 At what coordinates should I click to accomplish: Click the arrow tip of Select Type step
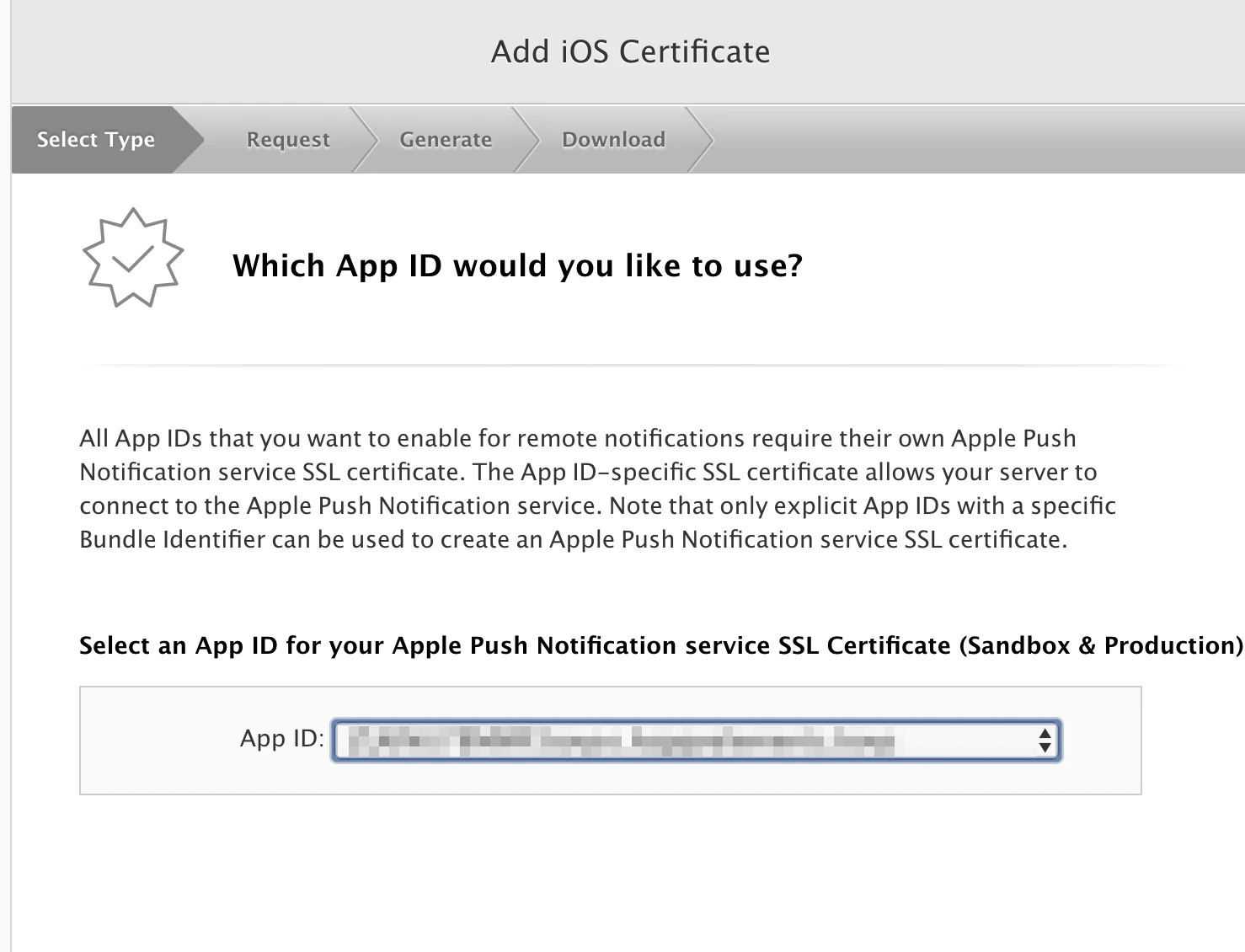click(x=189, y=140)
